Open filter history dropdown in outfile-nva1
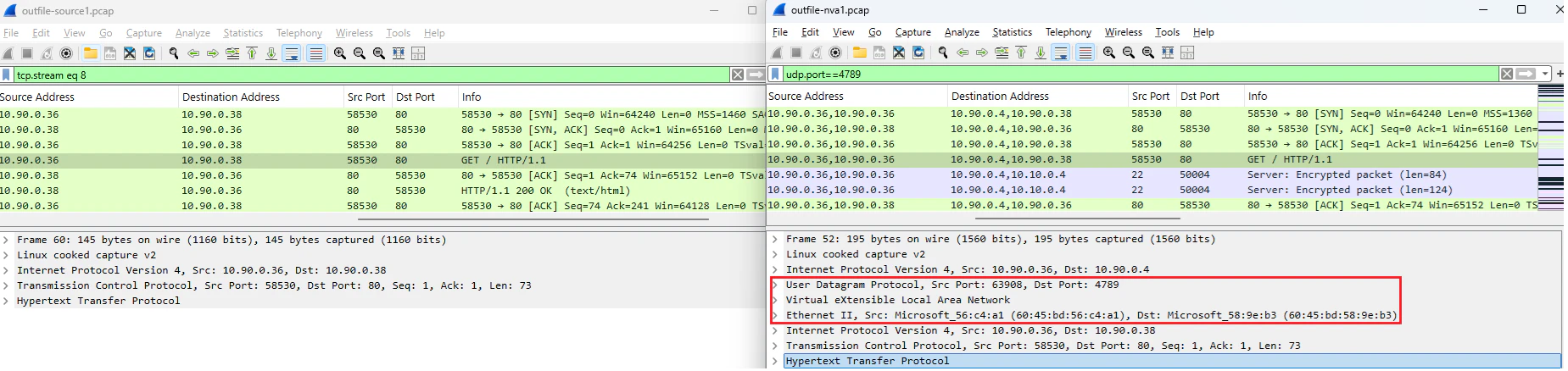 [1545, 74]
